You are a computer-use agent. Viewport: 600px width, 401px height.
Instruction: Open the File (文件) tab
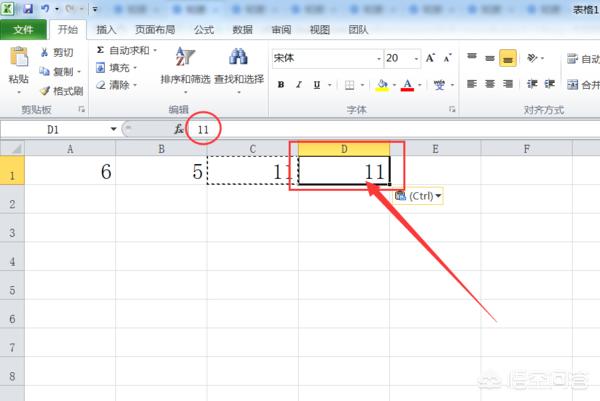(x=23, y=29)
